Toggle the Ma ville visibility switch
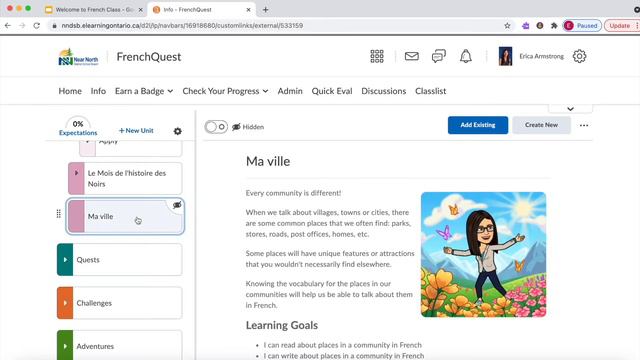 216,127
